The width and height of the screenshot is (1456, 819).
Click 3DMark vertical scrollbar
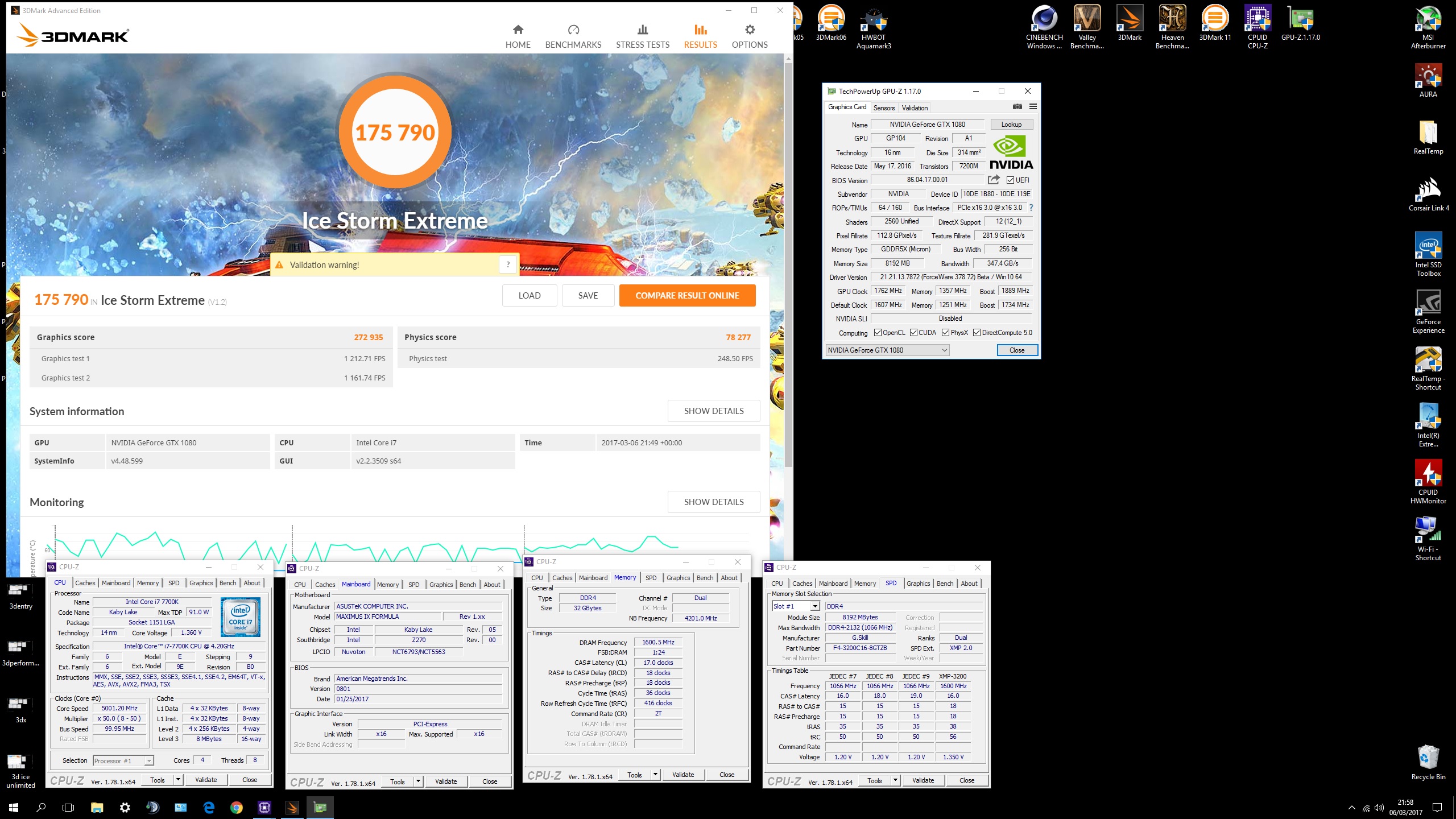(x=788, y=264)
